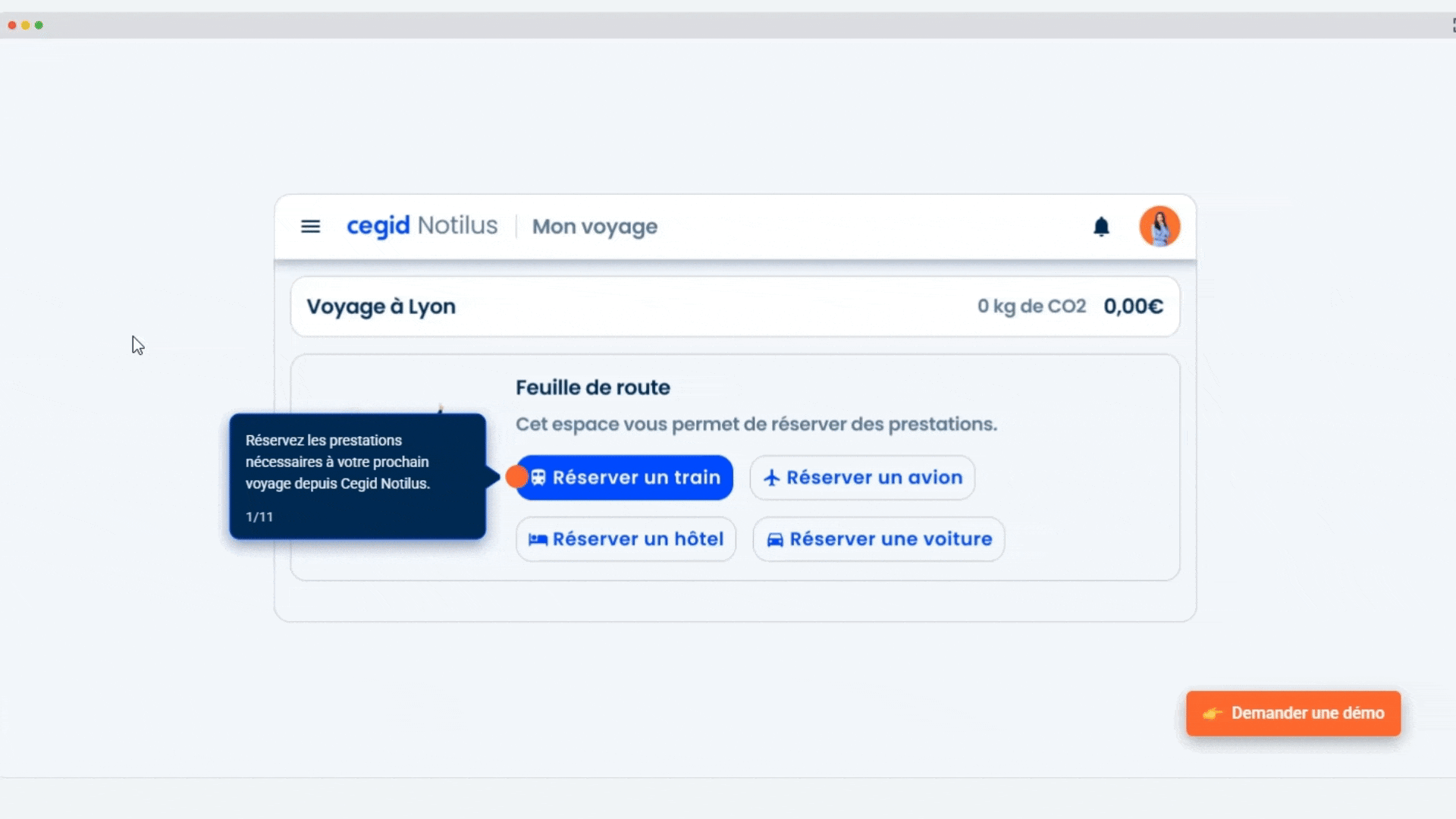The width and height of the screenshot is (1456, 819).
Task: Click the cegid Notilus logo
Action: tap(422, 226)
